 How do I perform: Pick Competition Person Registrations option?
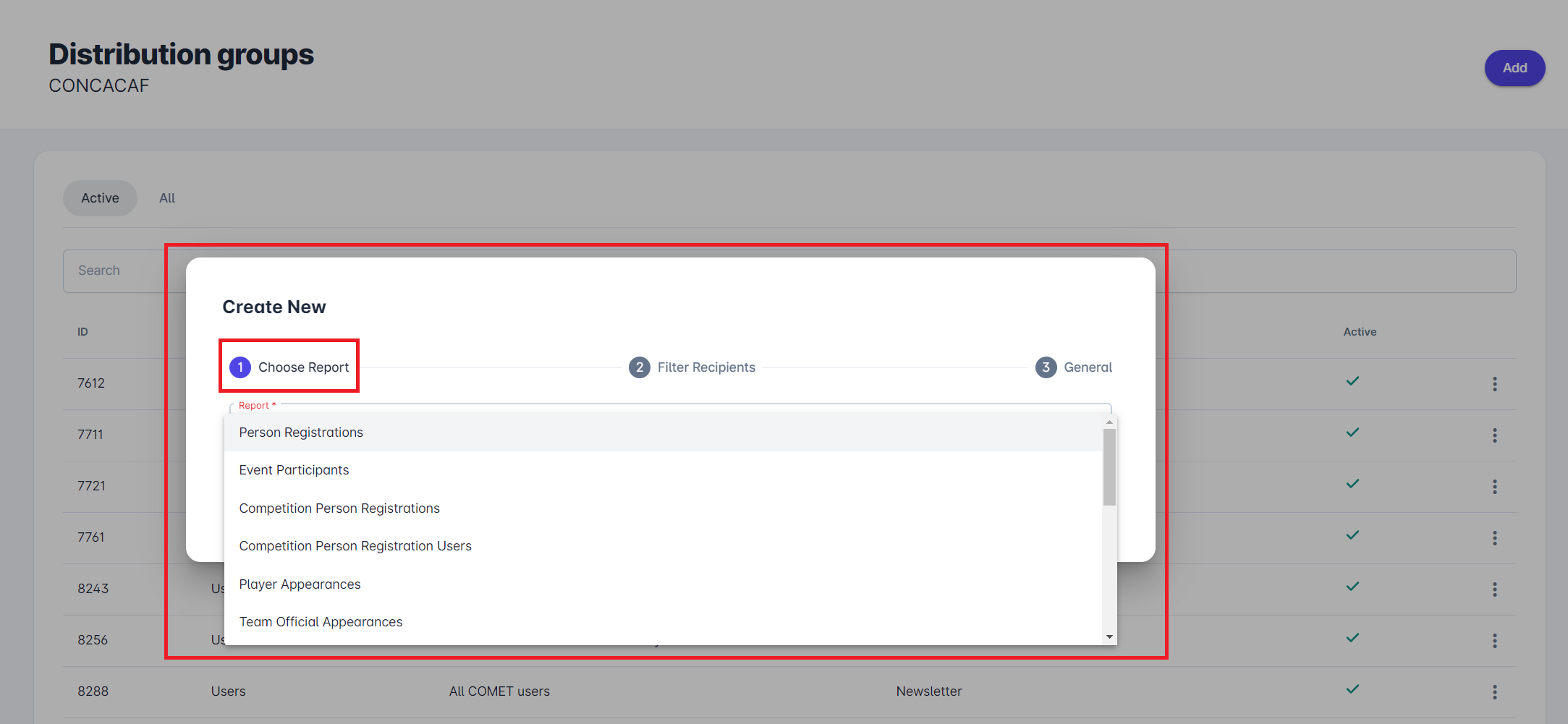tap(339, 508)
